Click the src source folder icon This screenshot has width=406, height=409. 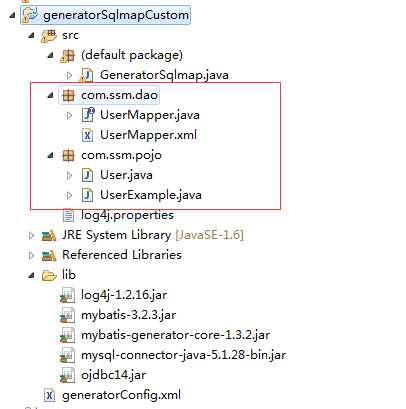[49, 36]
